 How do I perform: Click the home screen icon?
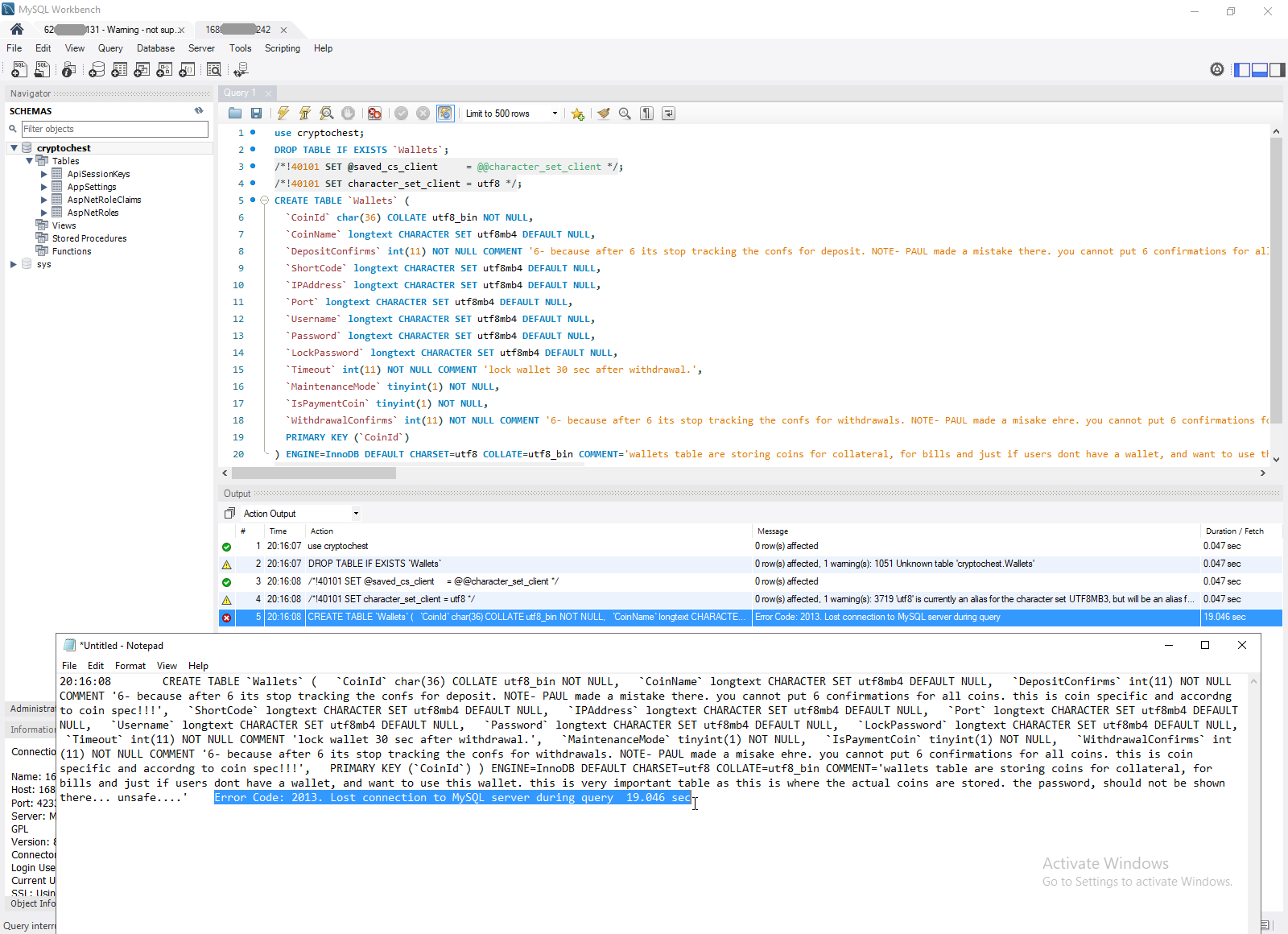[17, 29]
